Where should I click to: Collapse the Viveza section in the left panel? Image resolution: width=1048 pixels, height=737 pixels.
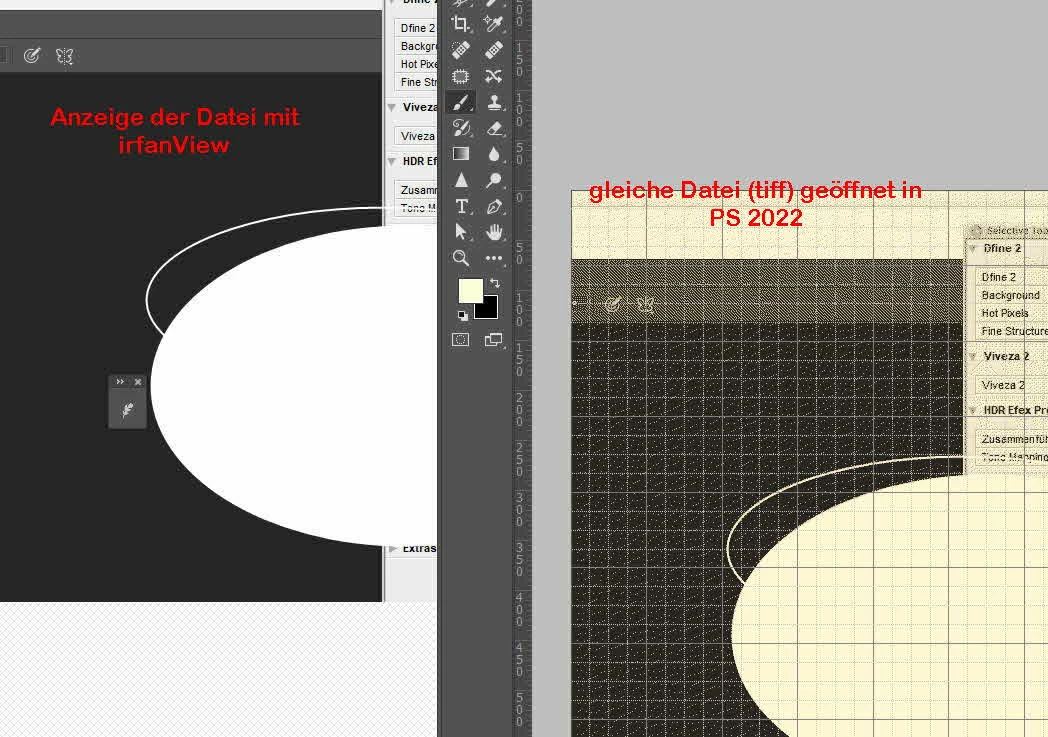coord(392,108)
